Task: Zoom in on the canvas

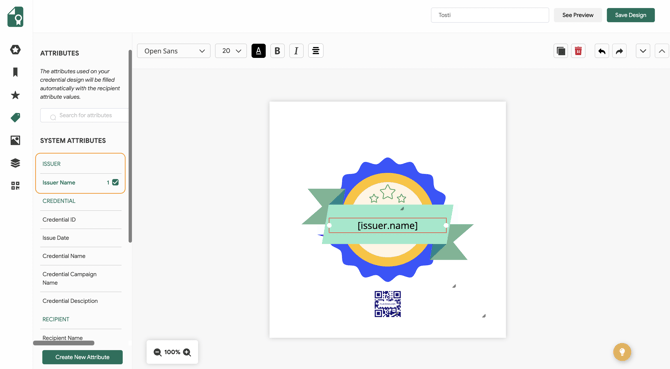Action: (187, 352)
